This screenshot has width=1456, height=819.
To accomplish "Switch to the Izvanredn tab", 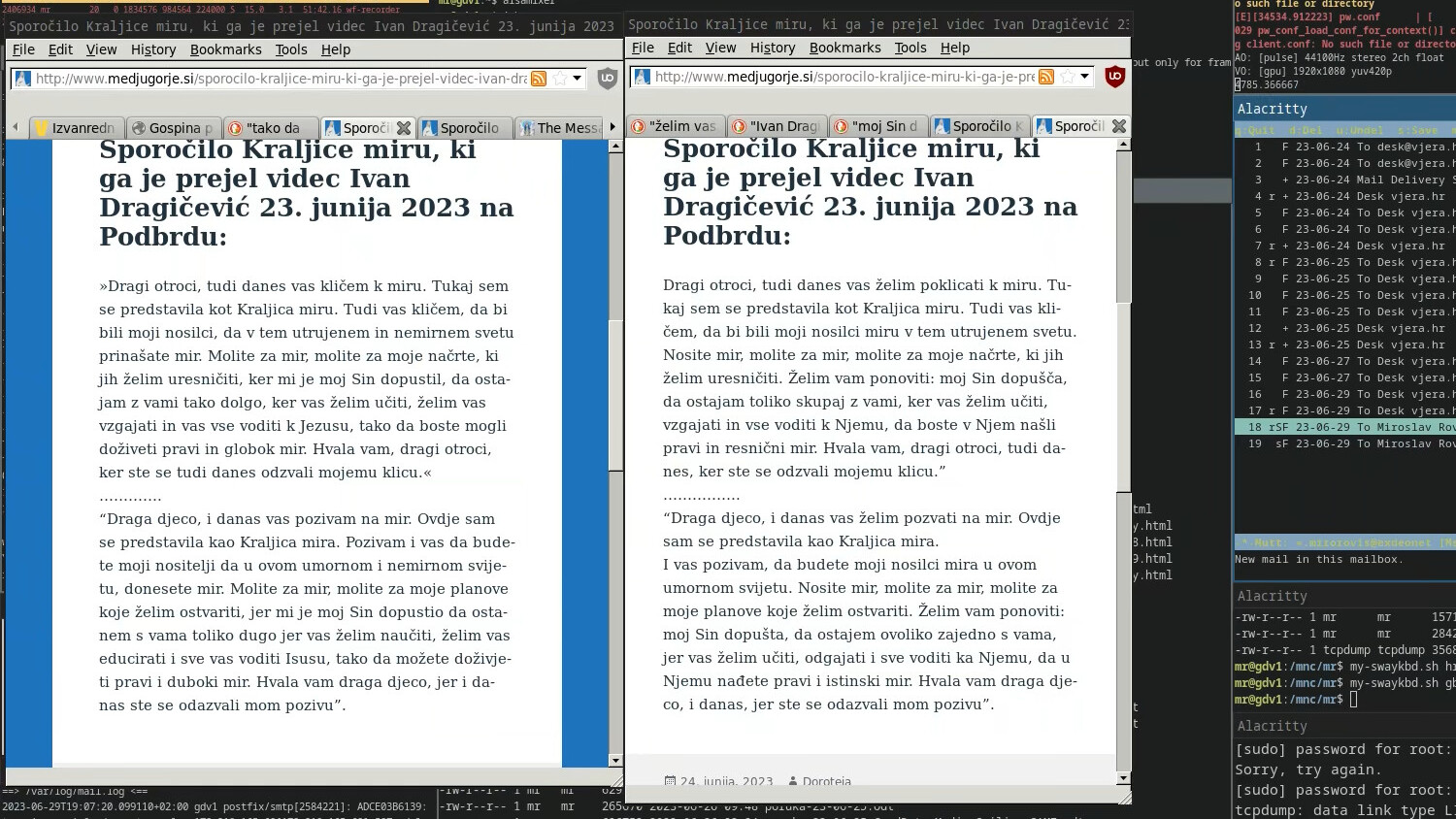I will [76, 128].
